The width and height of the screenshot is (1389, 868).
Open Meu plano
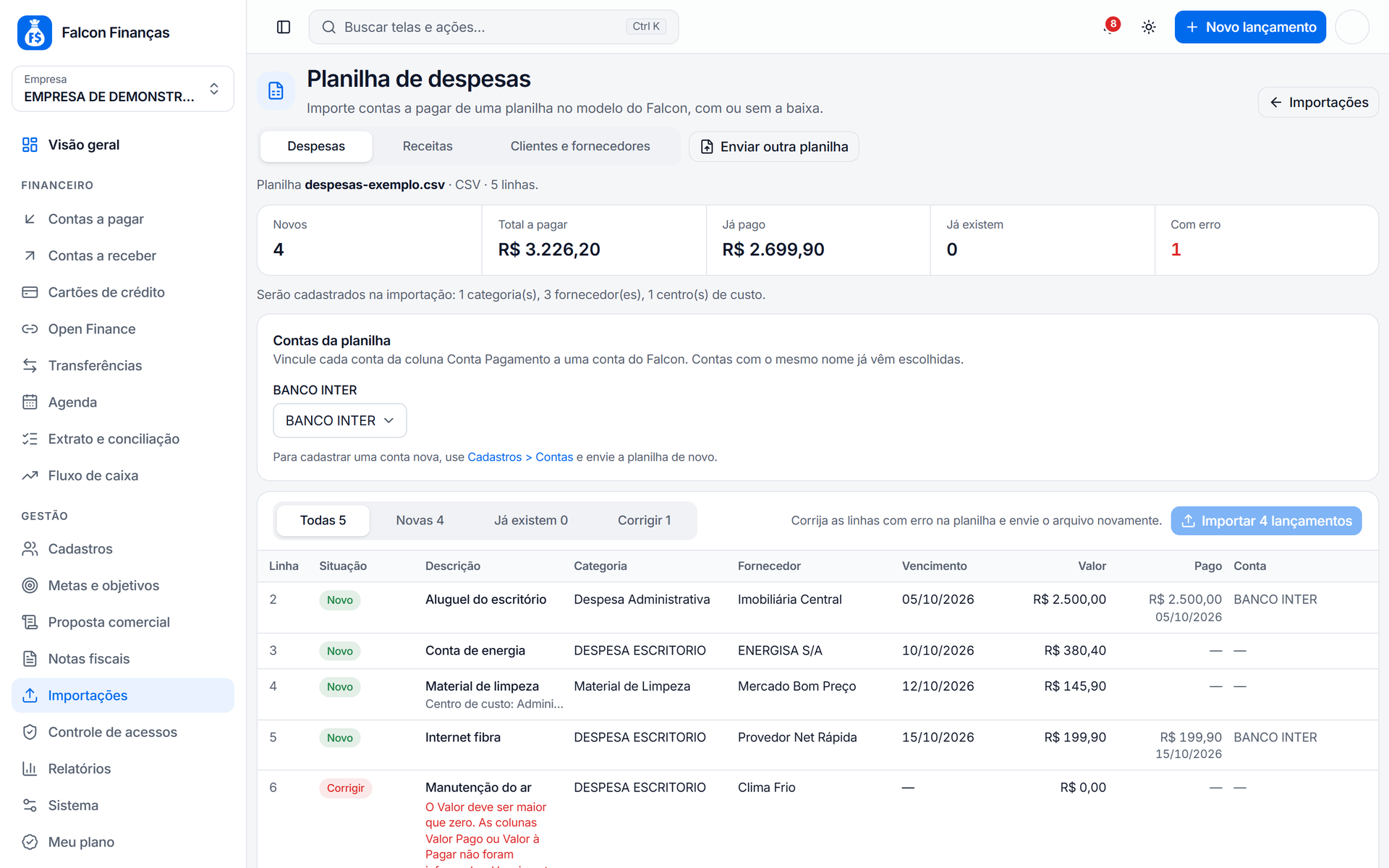click(x=123, y=842)
